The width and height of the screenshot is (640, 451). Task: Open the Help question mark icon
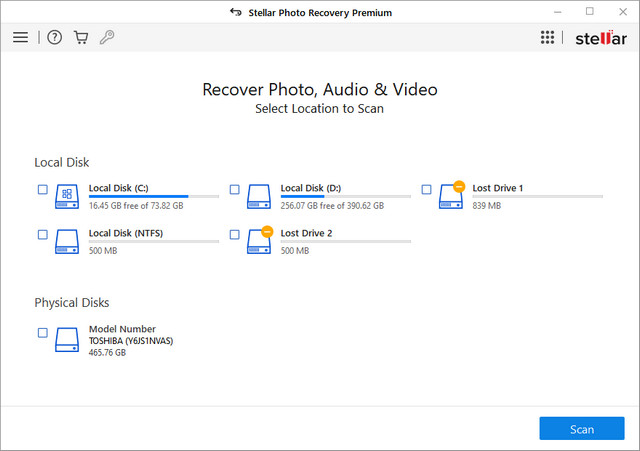pyautogui.click(x=55, y=37)
